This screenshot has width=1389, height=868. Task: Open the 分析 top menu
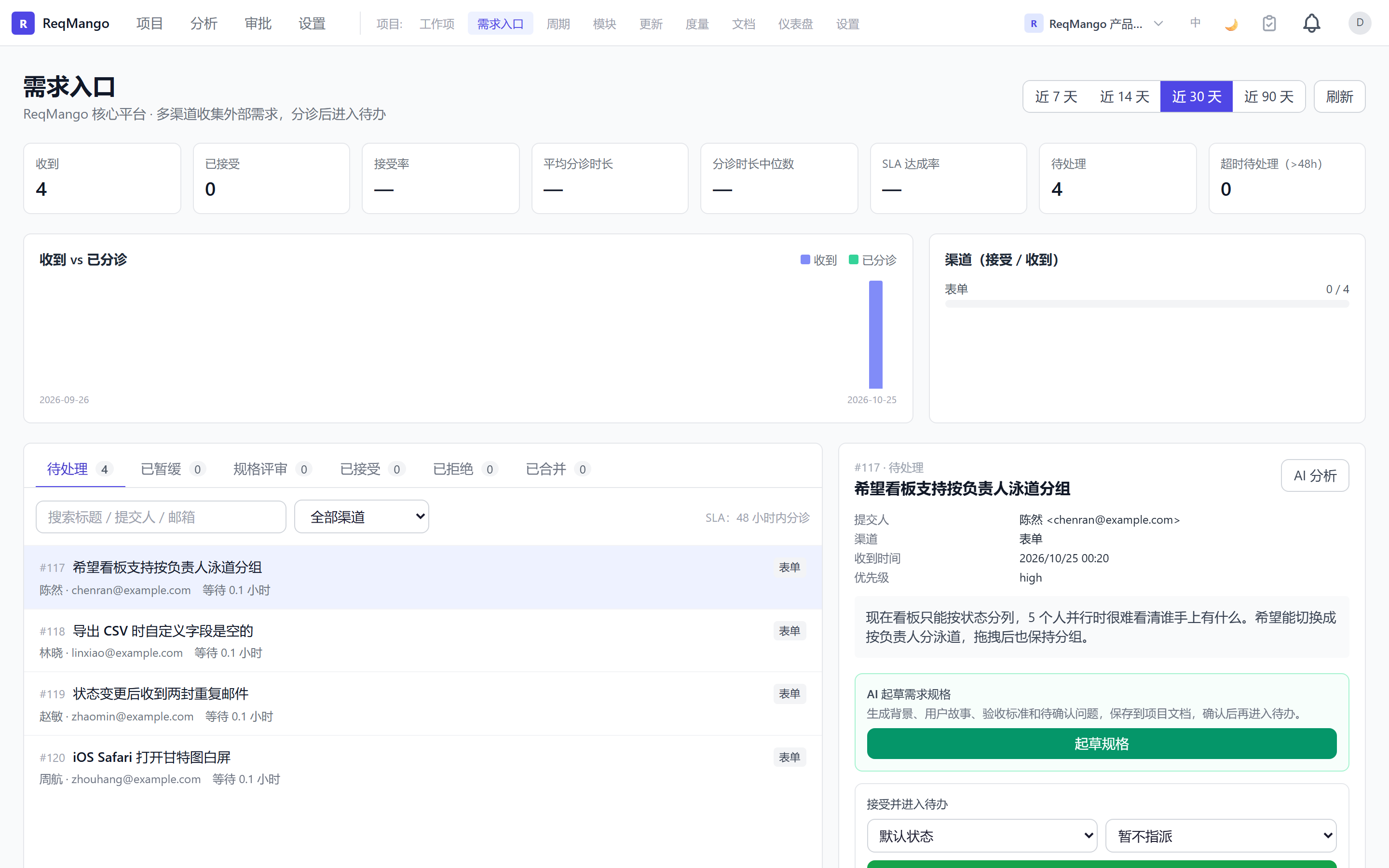pos(204,24)
